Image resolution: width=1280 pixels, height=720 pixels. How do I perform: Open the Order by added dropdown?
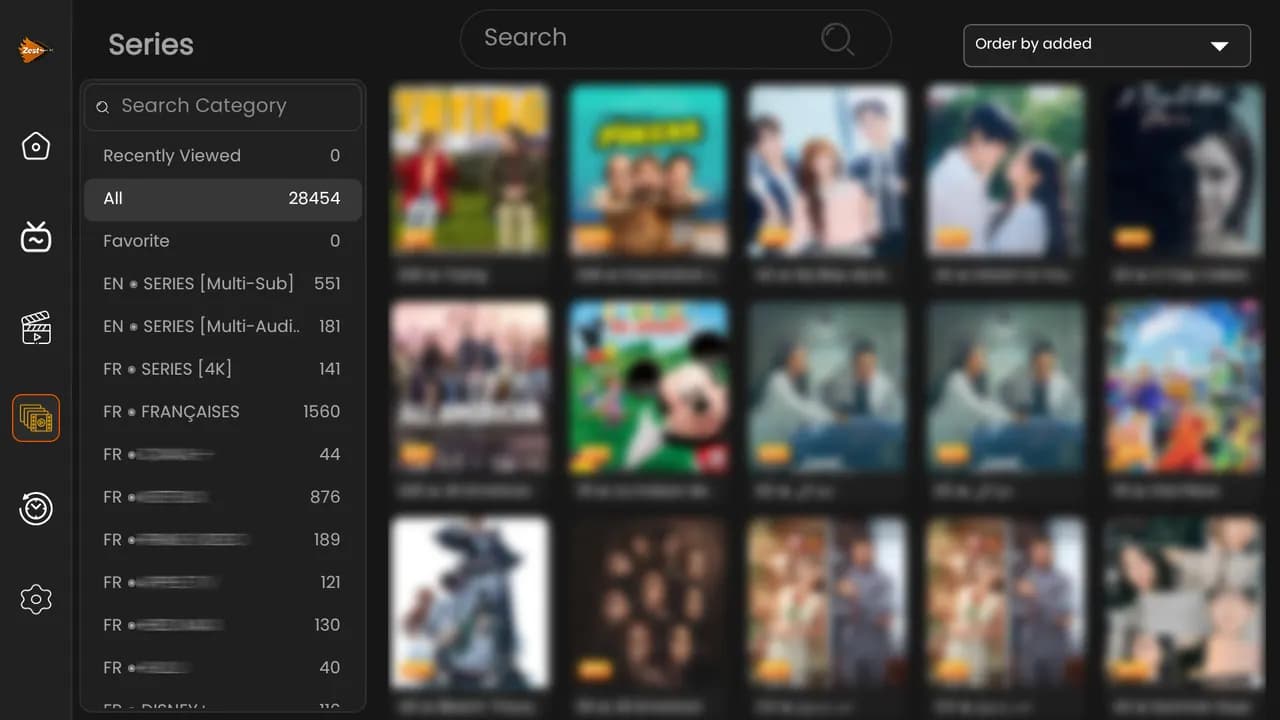(1107, 45)
